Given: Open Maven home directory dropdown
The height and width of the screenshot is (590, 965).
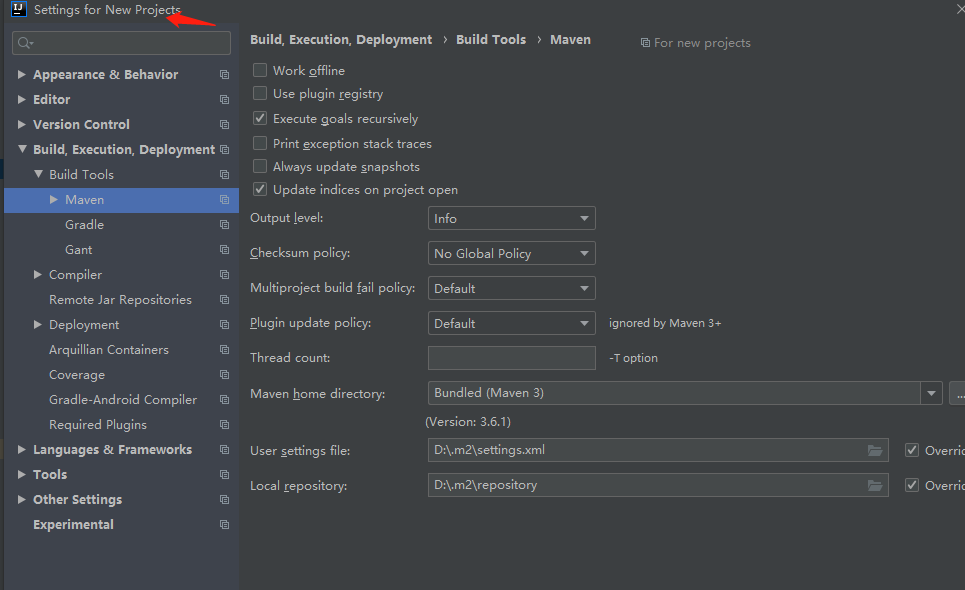Looking at the screenshot, I should pyautogui.click(x=932, y=393).
